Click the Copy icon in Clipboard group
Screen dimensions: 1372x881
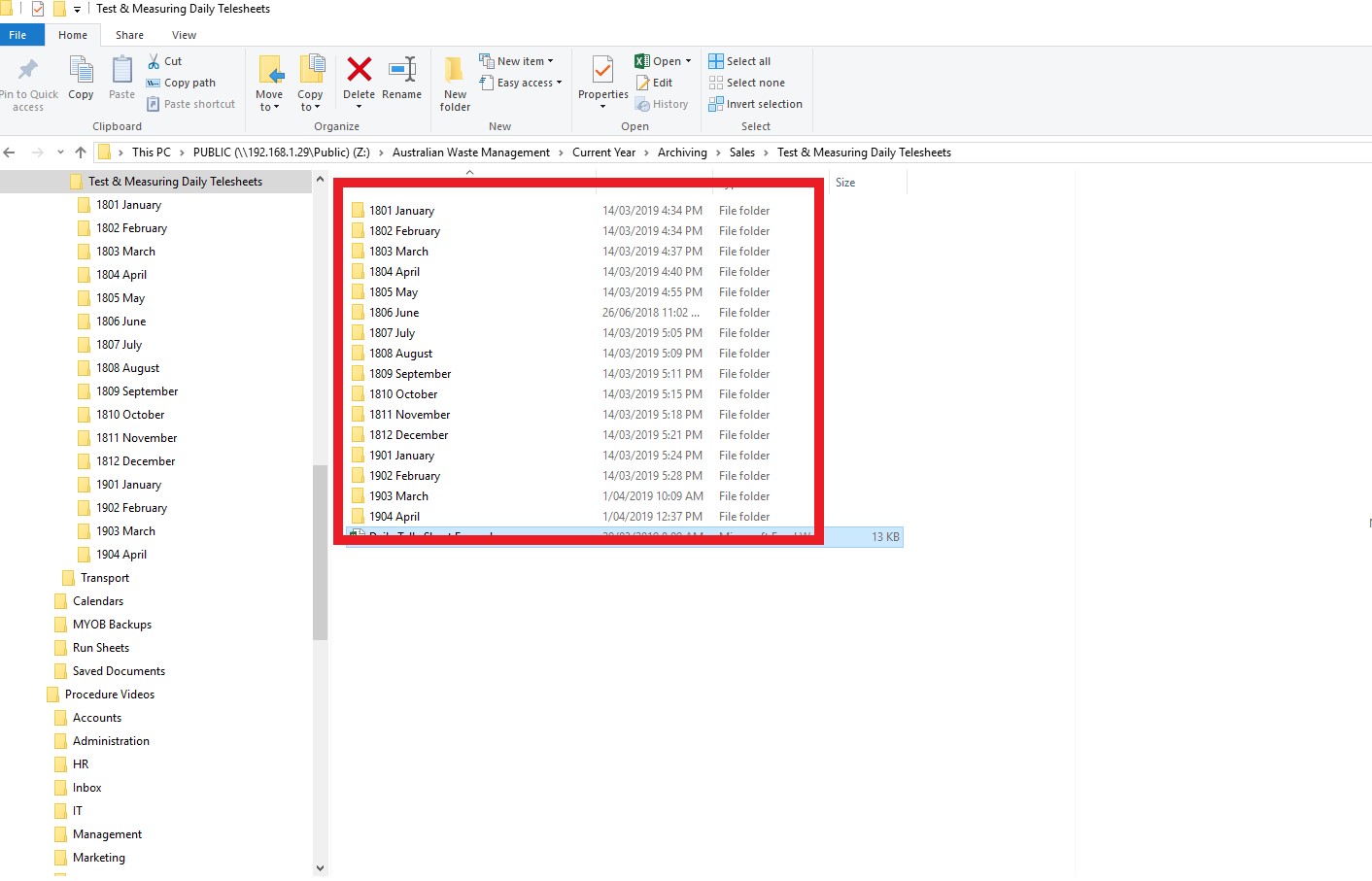(x=81, y=77)
